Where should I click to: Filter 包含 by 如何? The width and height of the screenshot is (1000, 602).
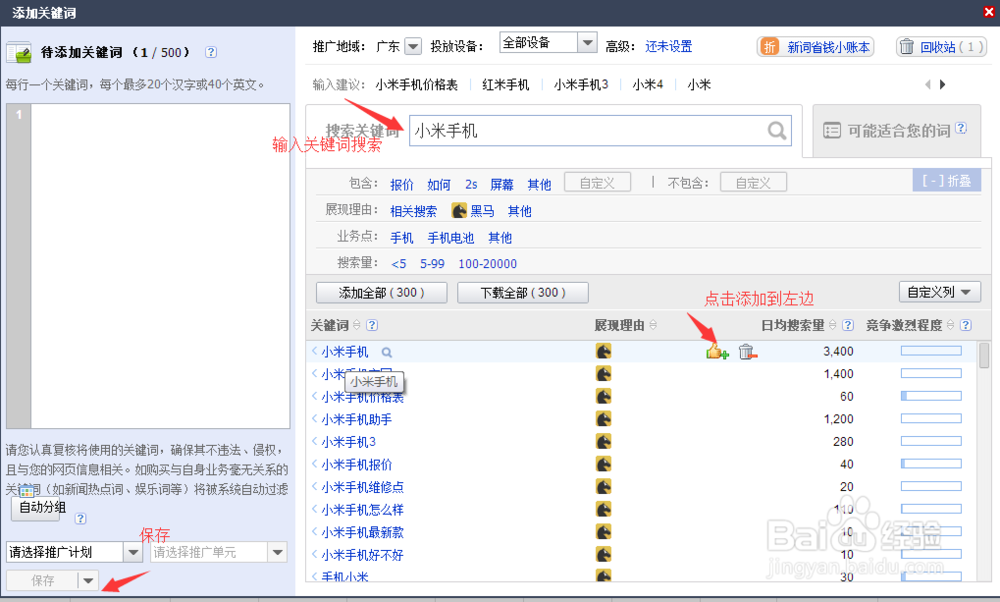click(x=439, y=185)
